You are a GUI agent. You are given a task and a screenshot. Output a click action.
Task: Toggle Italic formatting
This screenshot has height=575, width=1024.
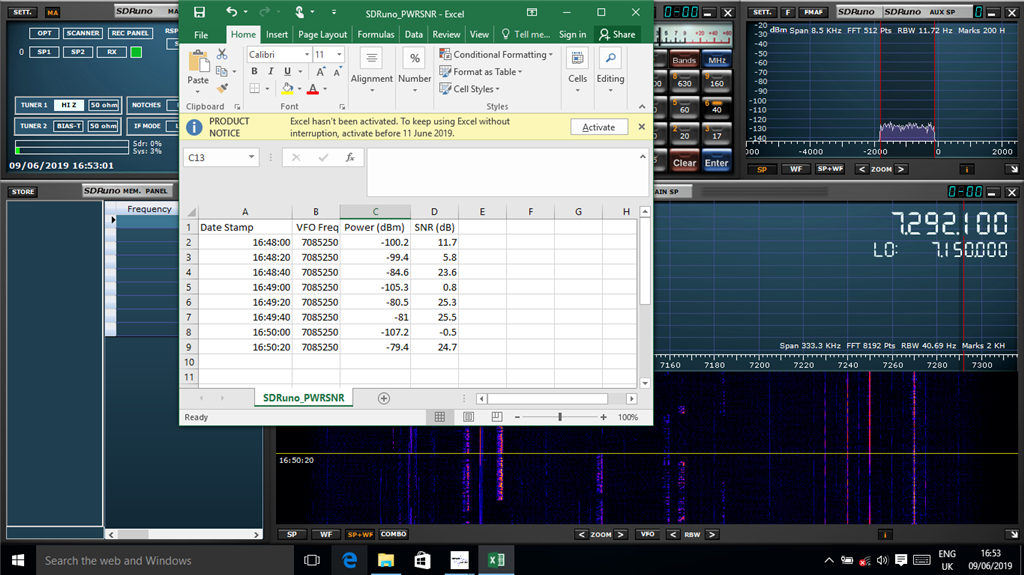(270, 71)
